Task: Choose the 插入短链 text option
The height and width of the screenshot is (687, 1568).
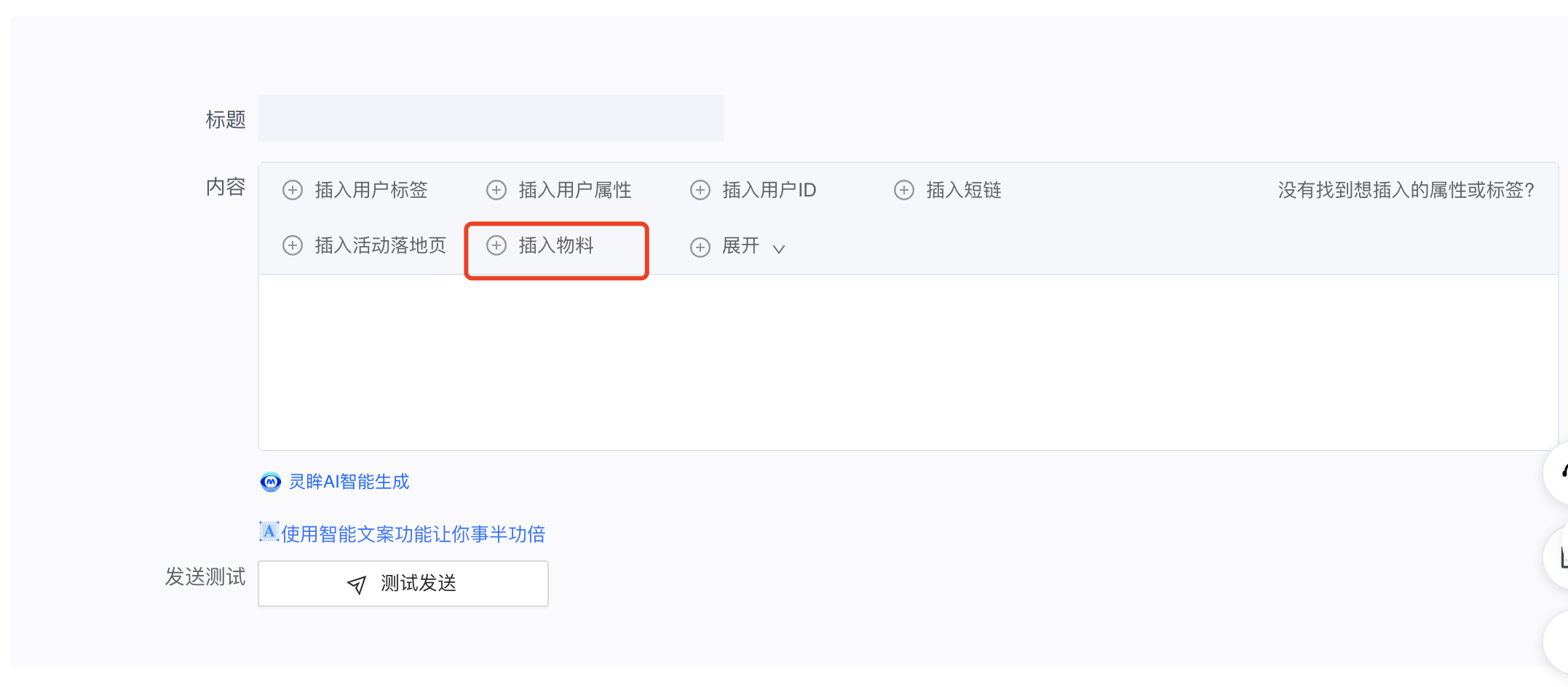Action: click(964, 190)
